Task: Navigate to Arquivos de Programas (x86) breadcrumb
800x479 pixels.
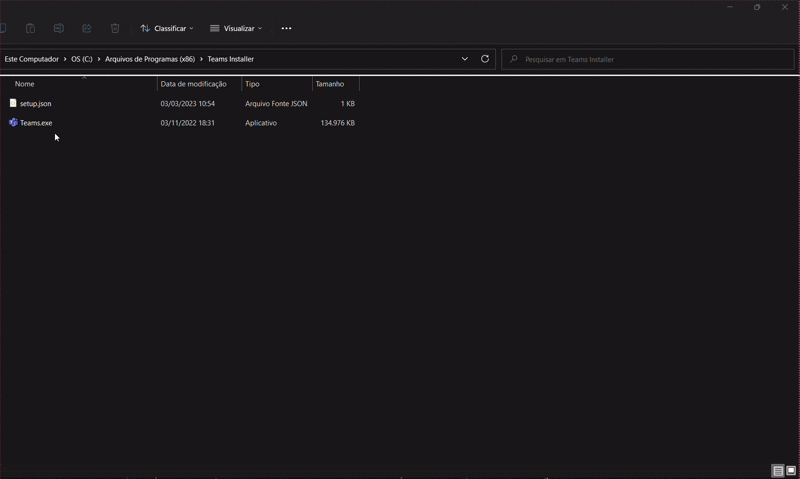Action: [150, 59]
